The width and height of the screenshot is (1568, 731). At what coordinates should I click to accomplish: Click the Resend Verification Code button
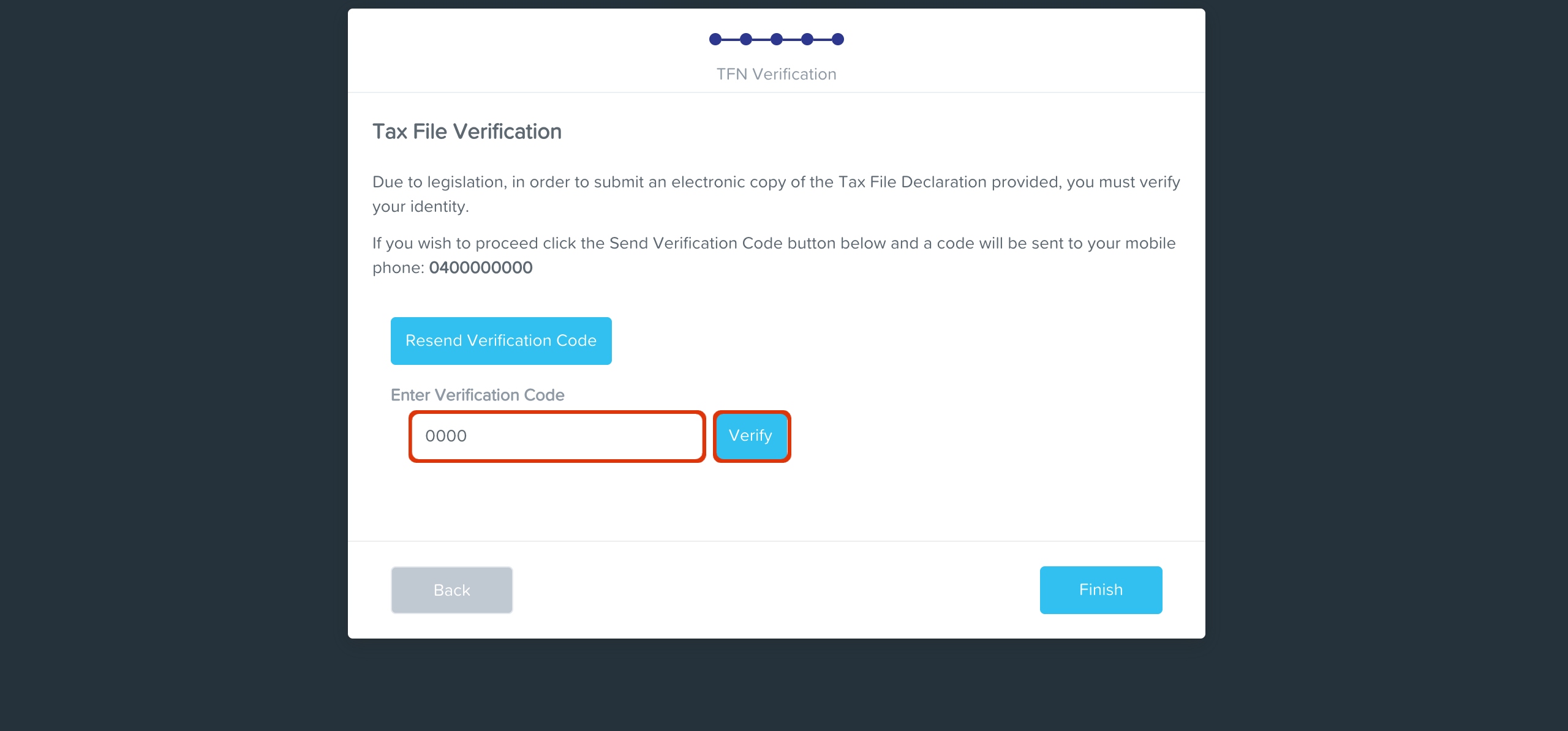tap(501, 341)
